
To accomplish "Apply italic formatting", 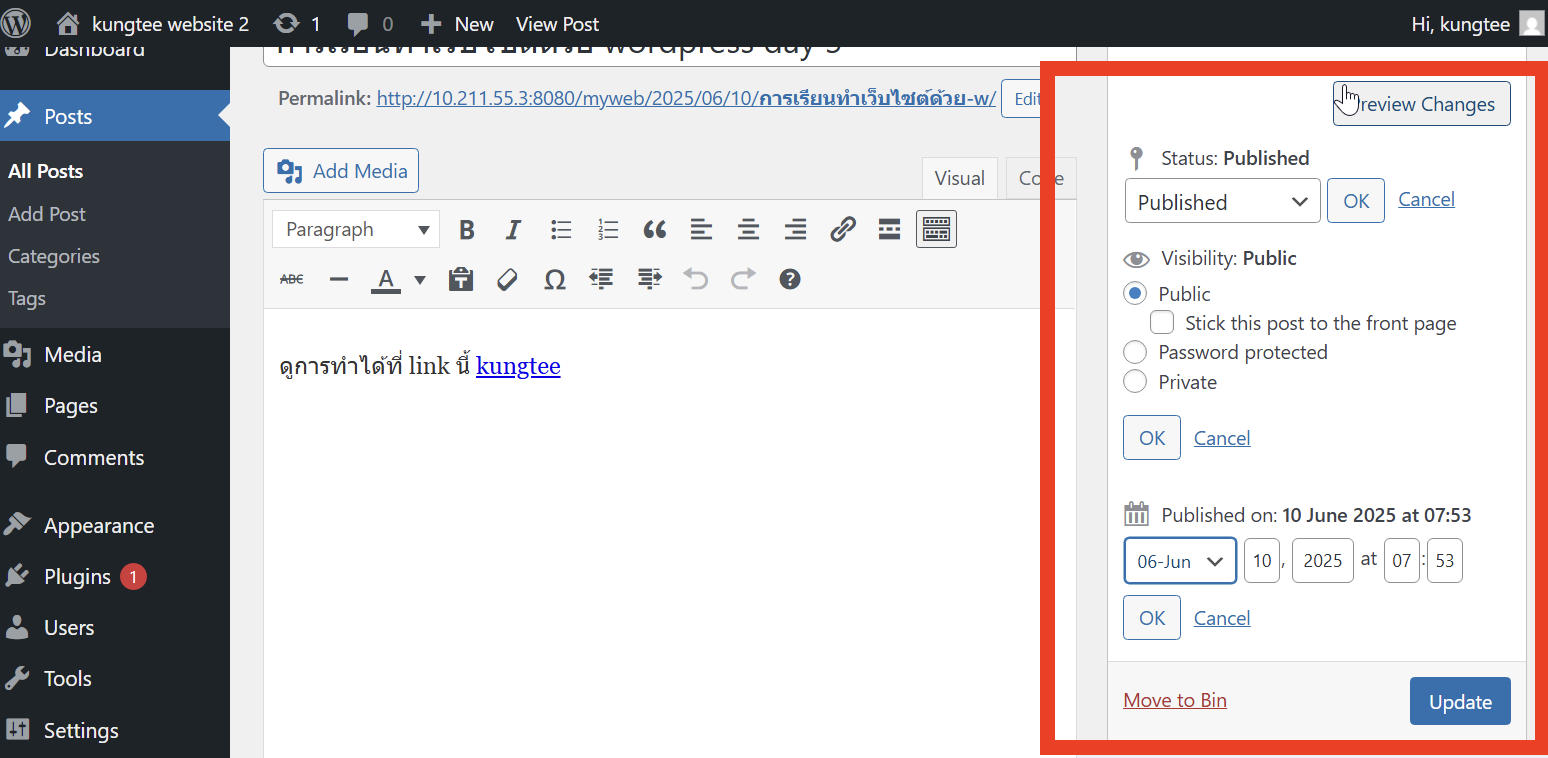I will tap(513, 230).
